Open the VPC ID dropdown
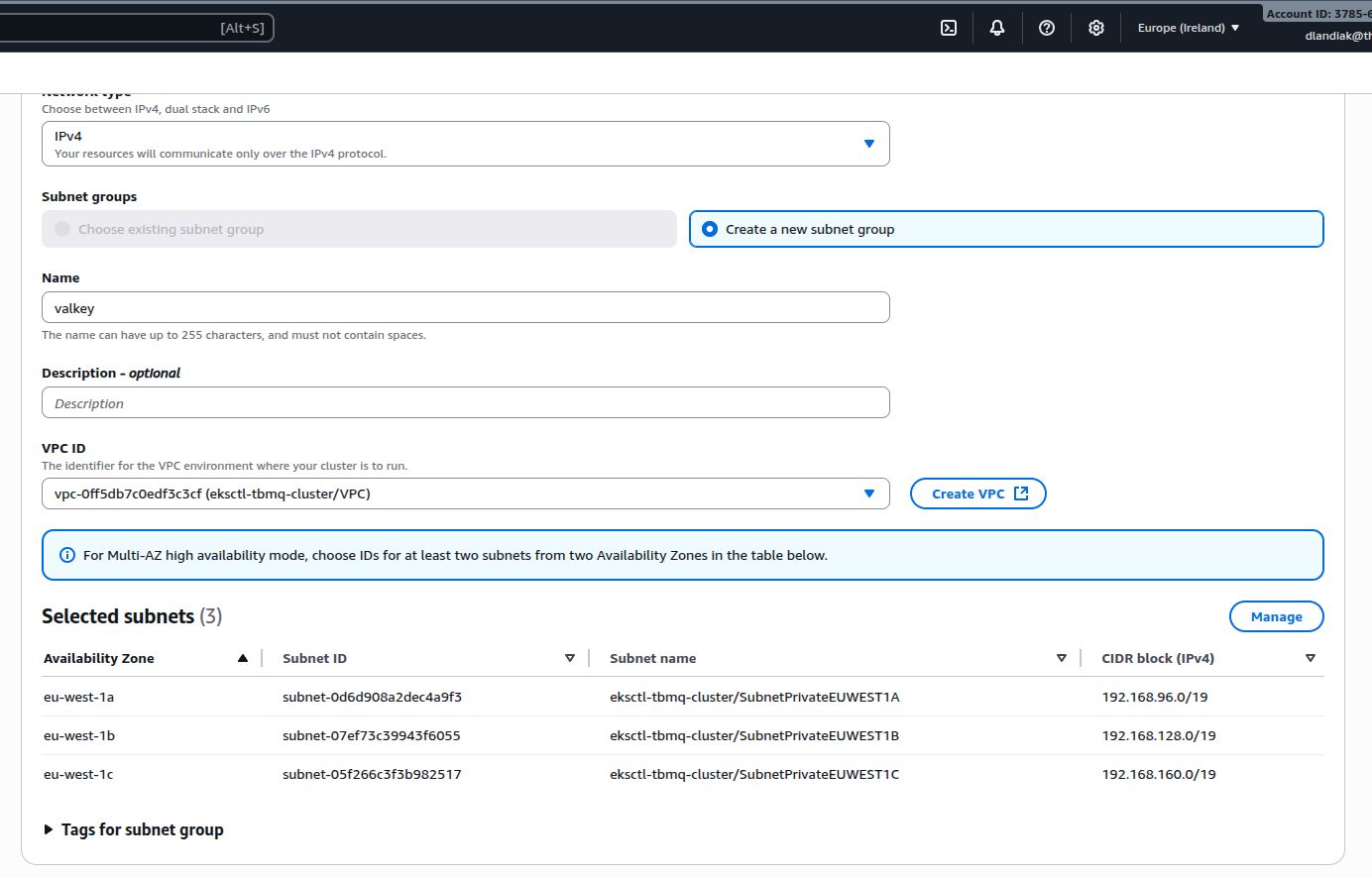 pos(466,494)
